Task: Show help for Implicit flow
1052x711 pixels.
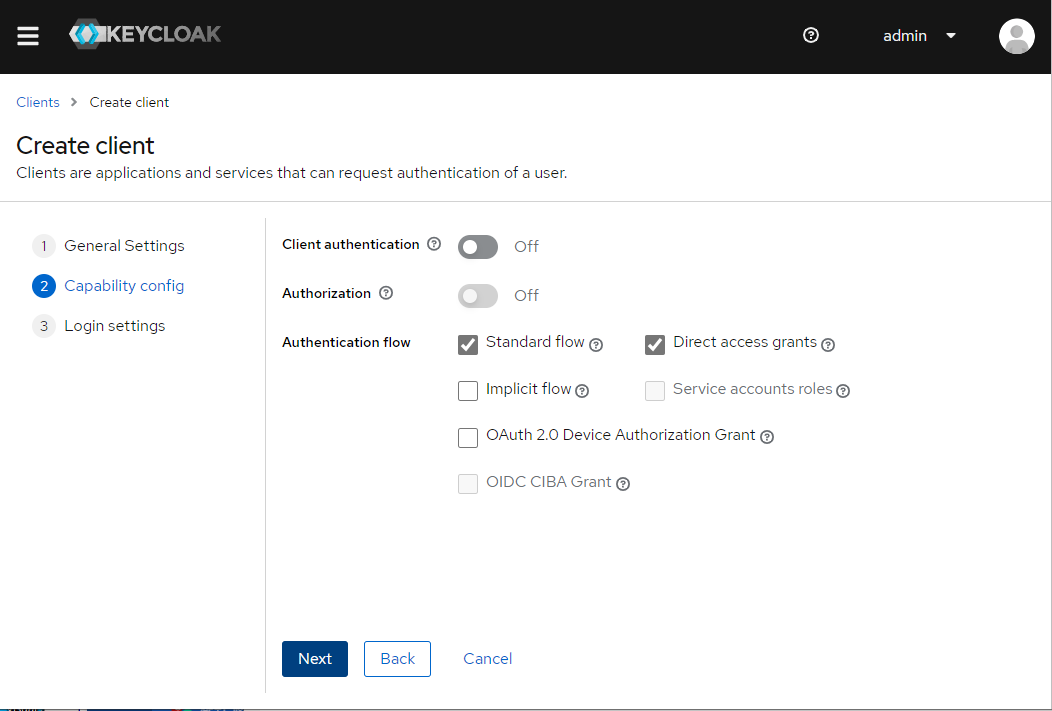Action: [582, 391]
